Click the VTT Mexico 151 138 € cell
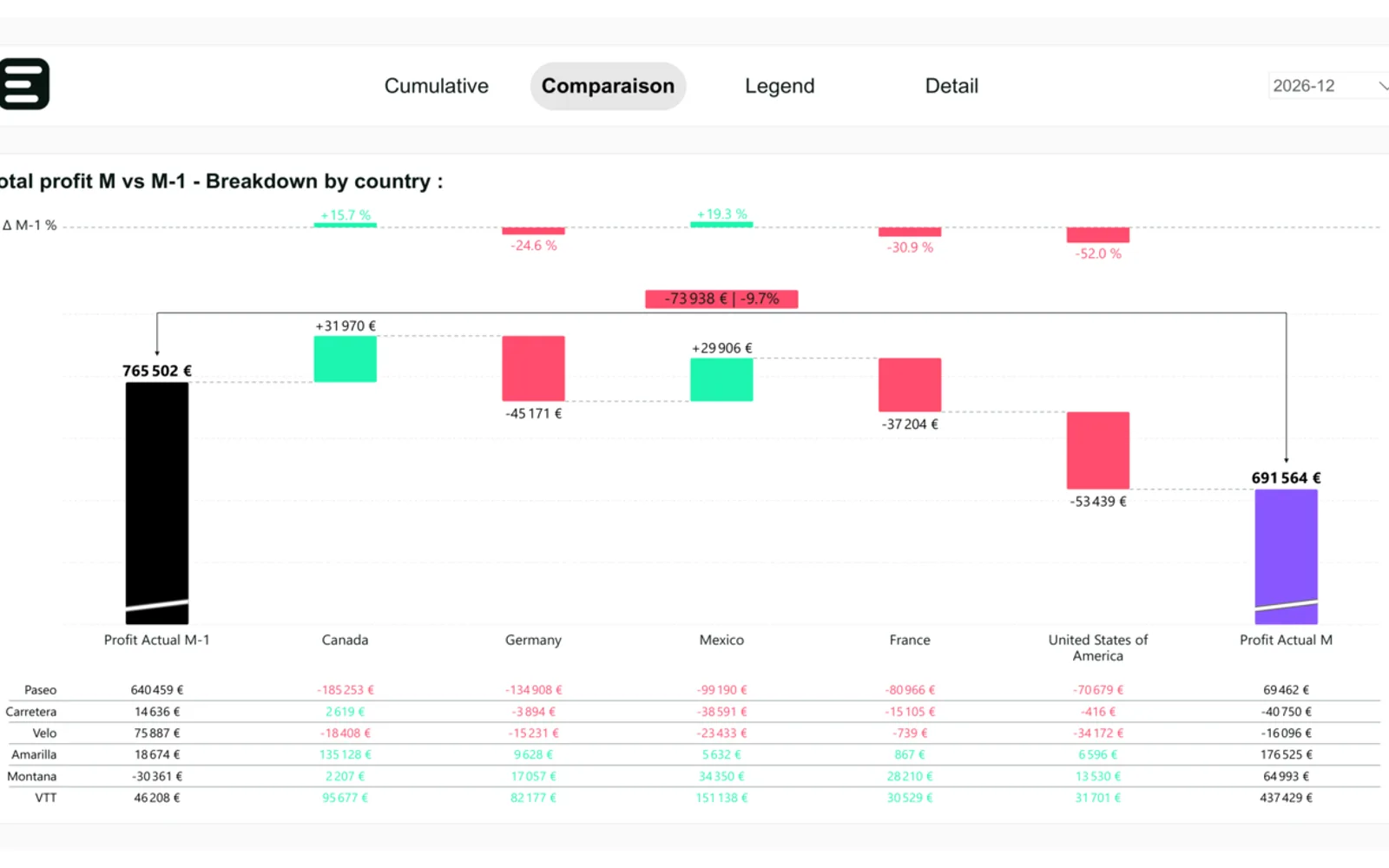 721,798
